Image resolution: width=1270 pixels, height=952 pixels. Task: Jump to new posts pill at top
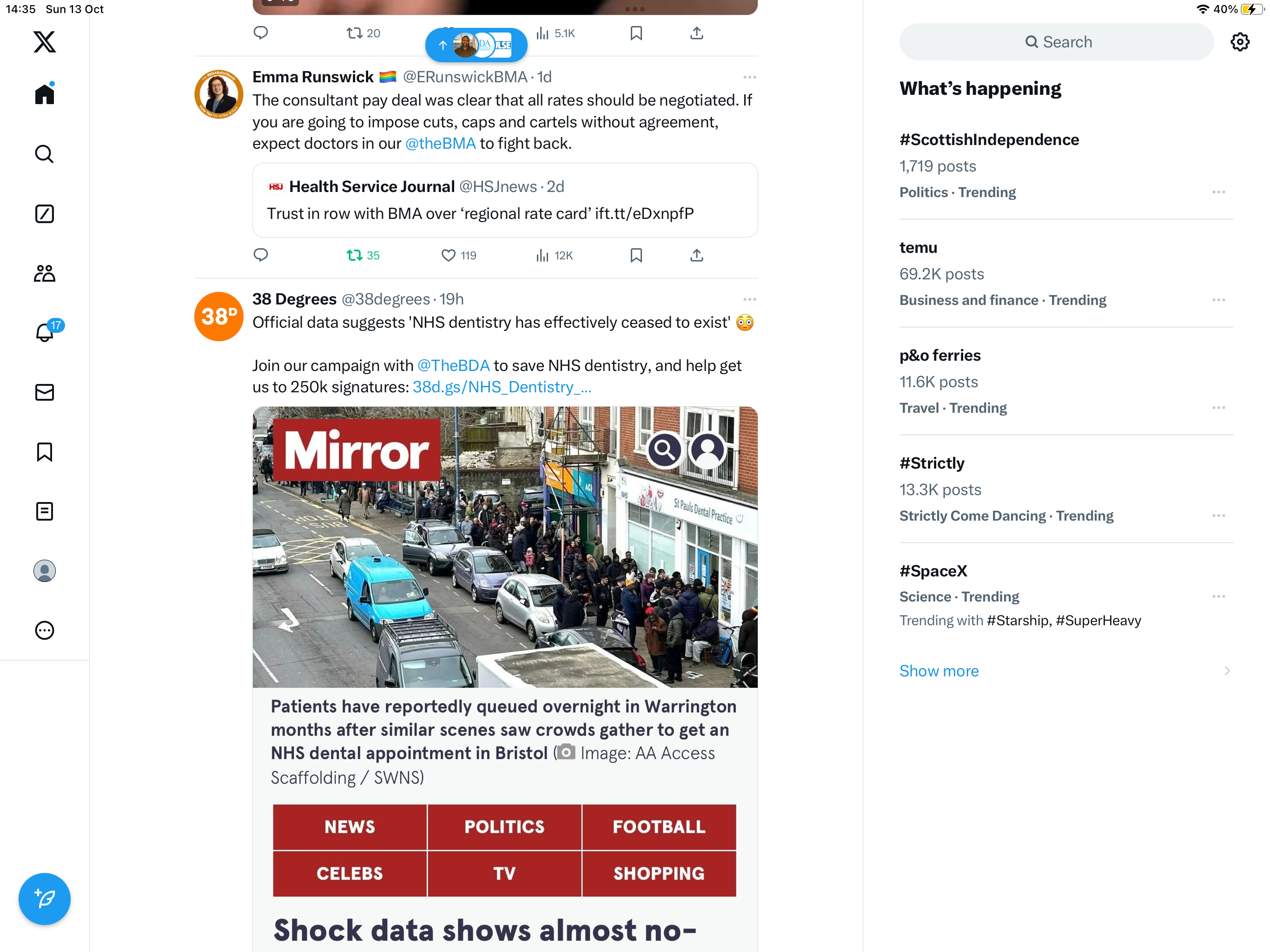pyautogui.click(x=476, y=45)
